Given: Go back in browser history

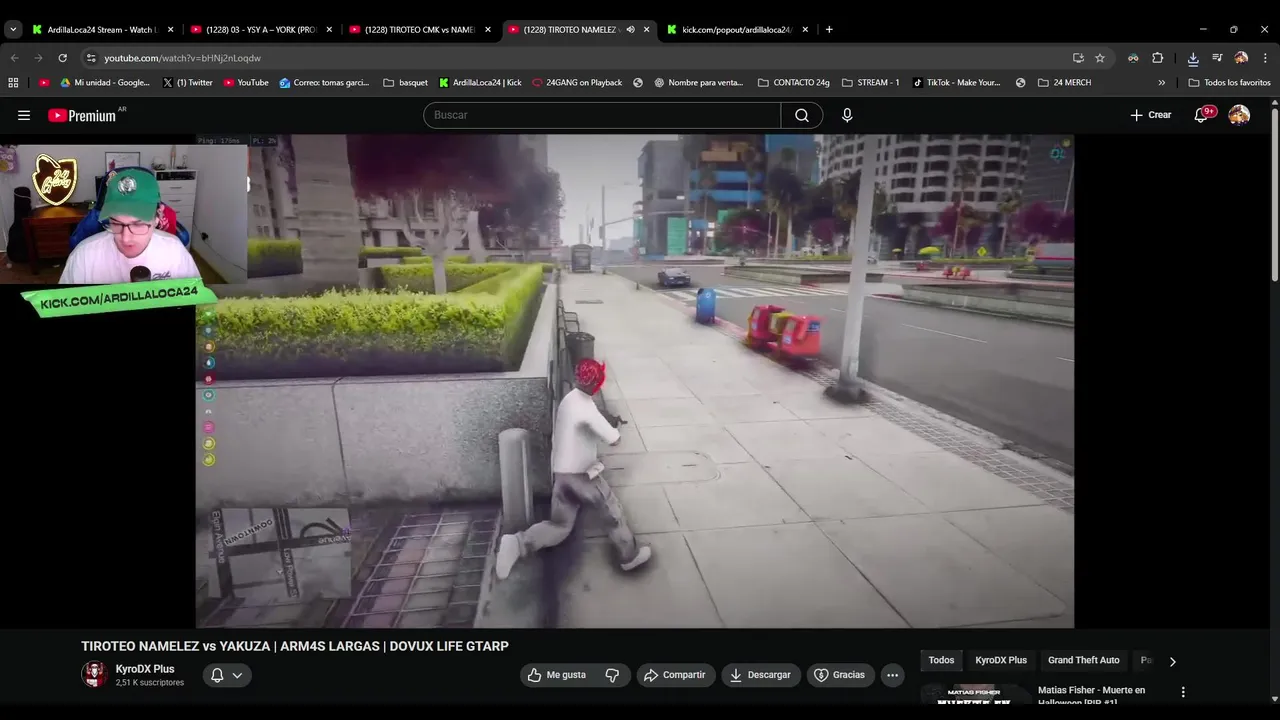Looking at the screenshot, I should tap(14, 58).
